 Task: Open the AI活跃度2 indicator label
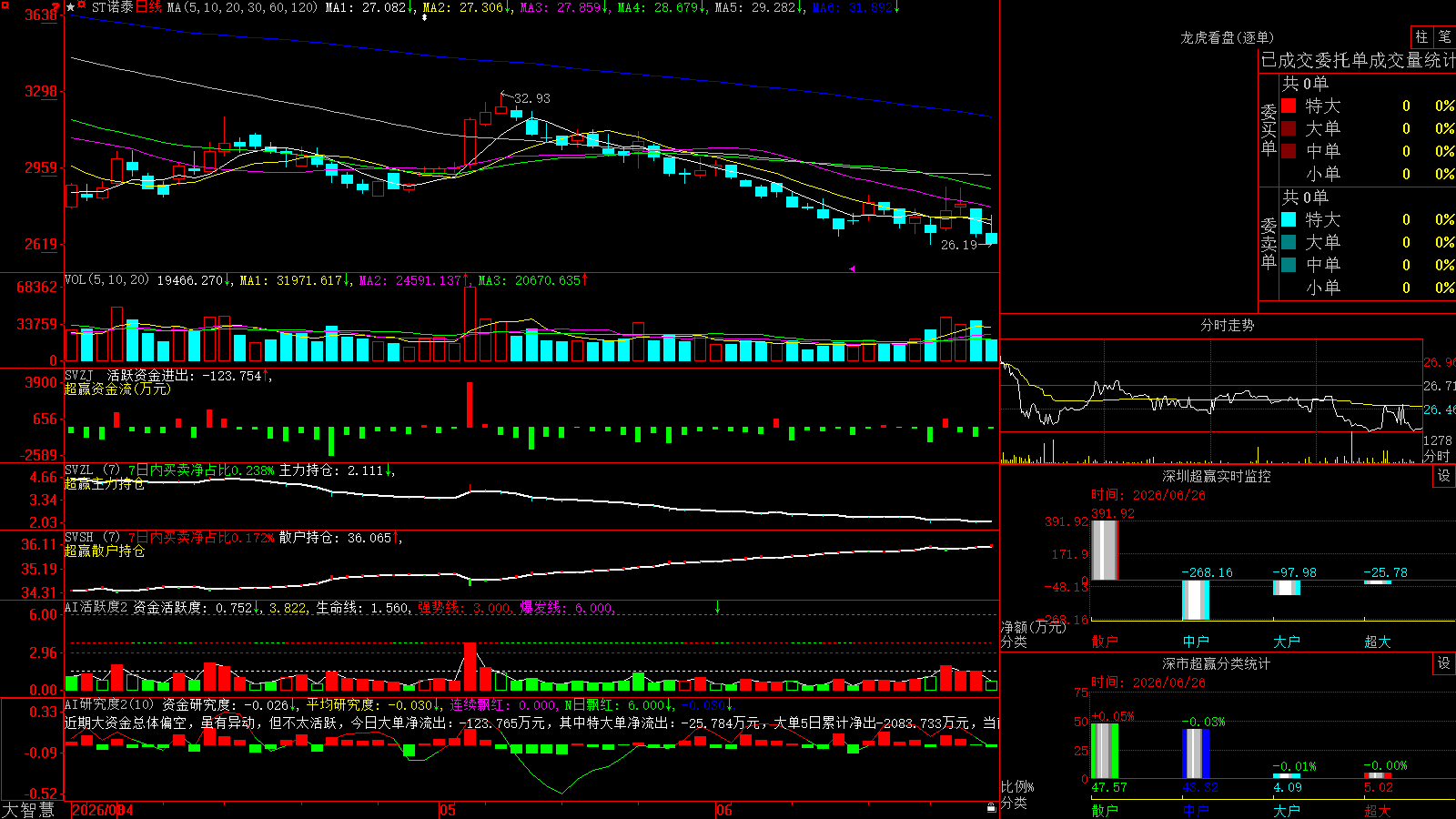[x=96, y=608]
